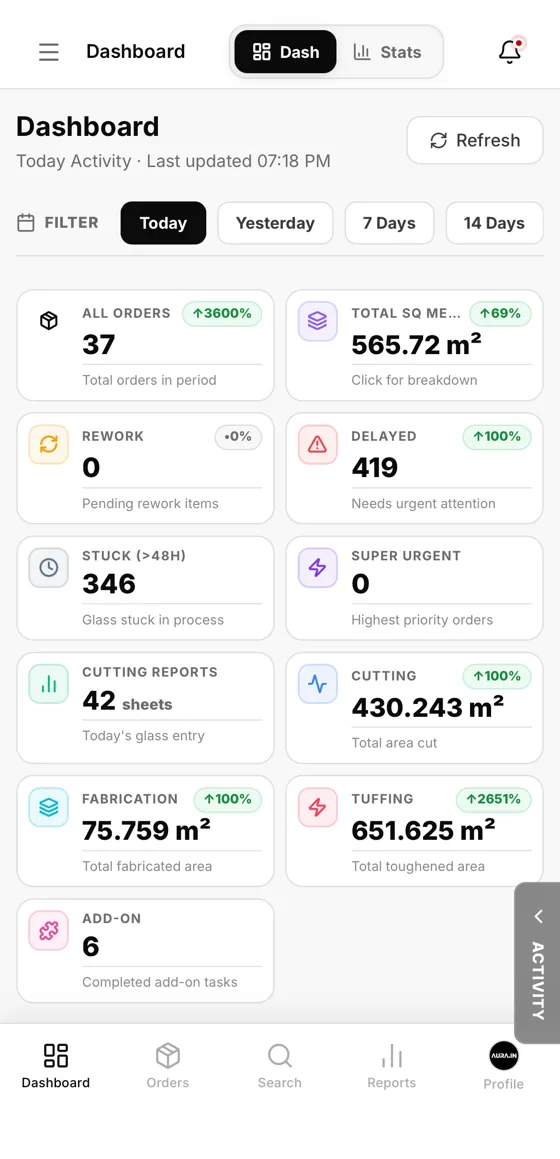This screenshot has height=1159, width=560.
Task: Click the All Orders box icon
Action: [x=49, y=321]
